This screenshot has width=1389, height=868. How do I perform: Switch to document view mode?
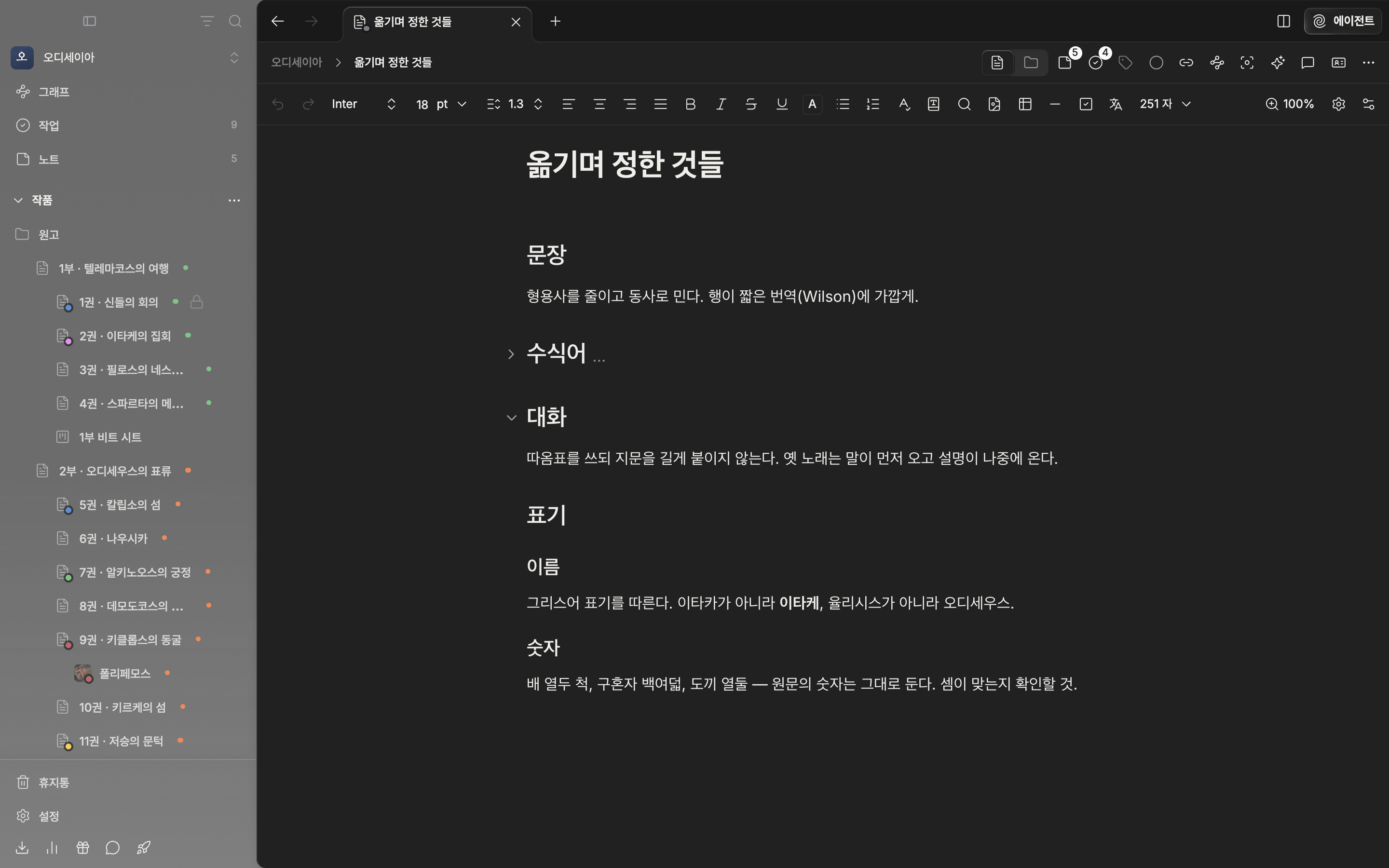coord(997,63)
